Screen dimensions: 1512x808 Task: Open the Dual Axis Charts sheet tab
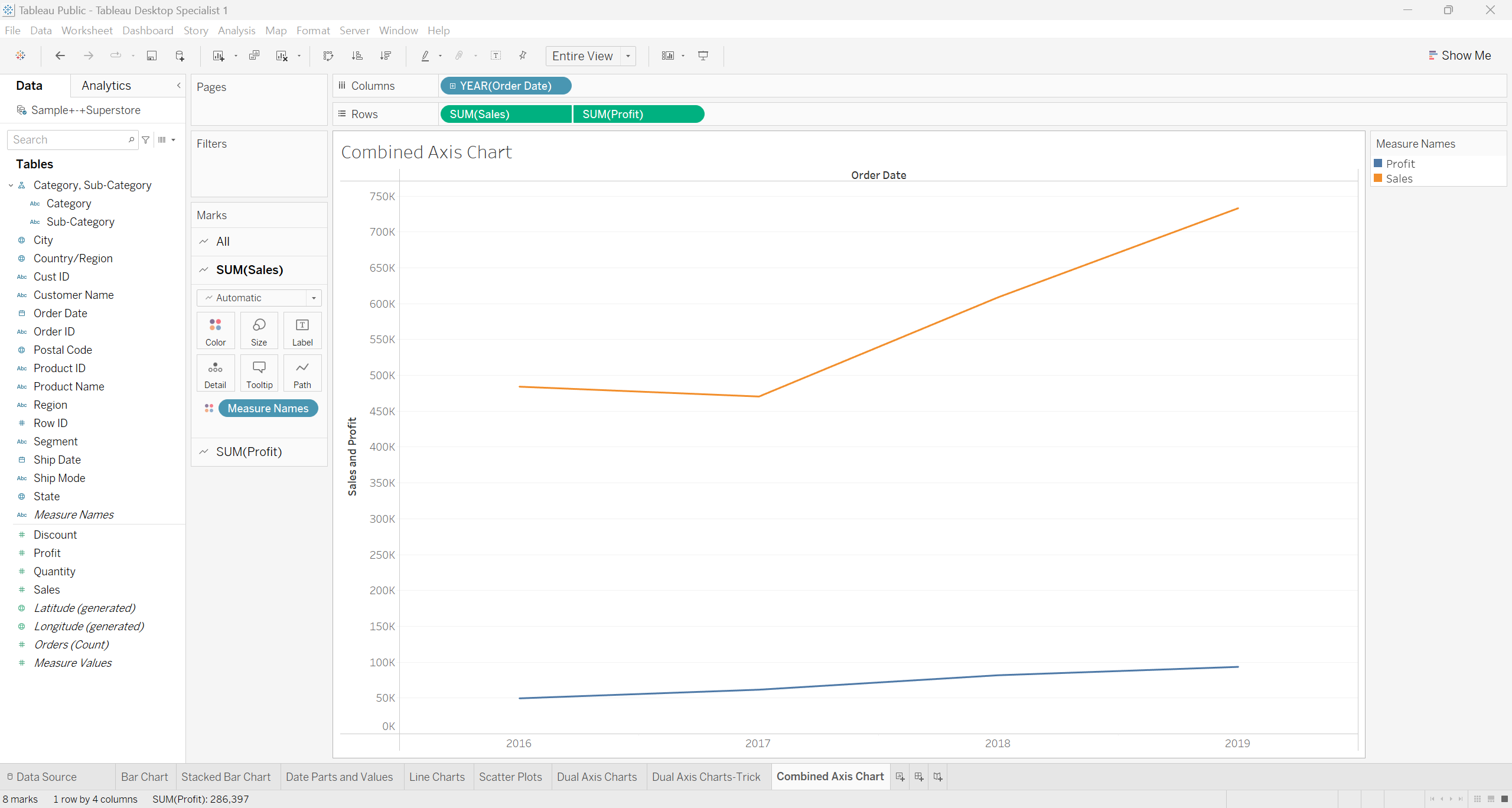click(597, 777)
